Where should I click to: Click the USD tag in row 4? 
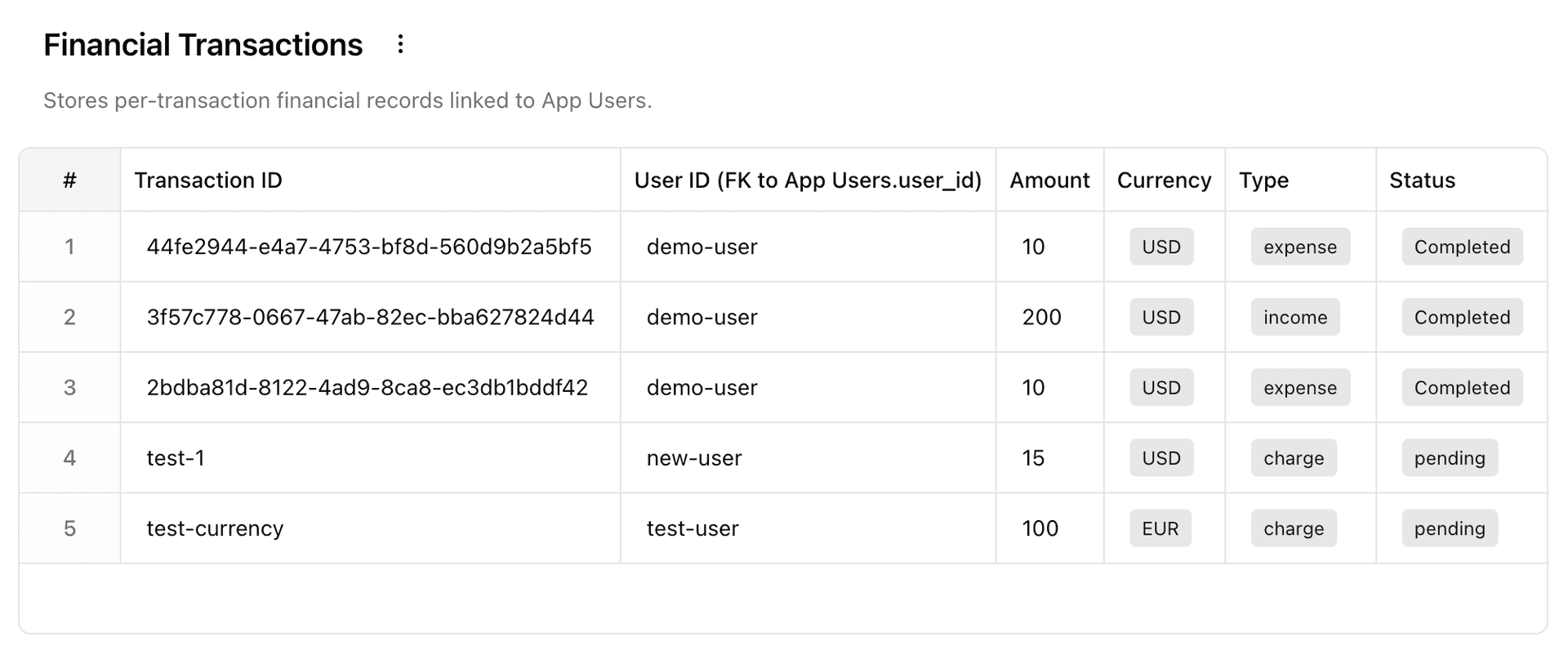pos(1161,458)
